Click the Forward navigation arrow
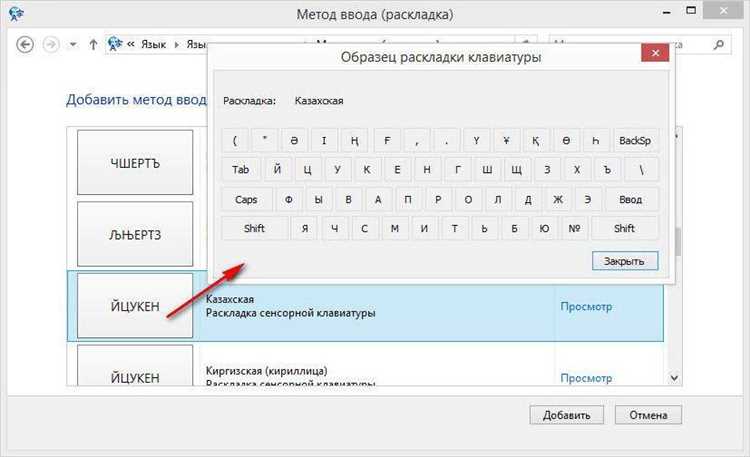Viewport: 750px width, 457px height. (x=51, y=45)
